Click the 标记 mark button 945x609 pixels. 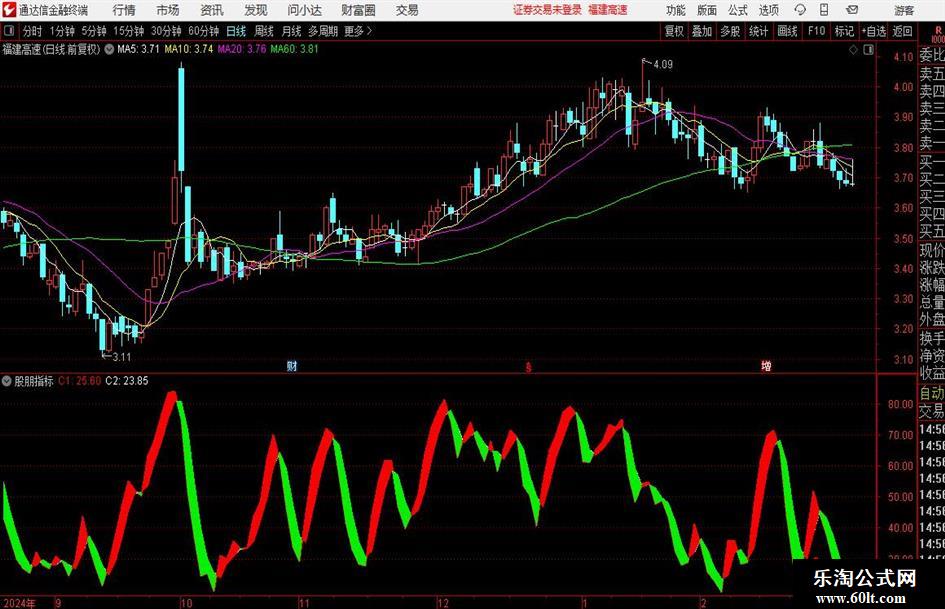[844, 31]
